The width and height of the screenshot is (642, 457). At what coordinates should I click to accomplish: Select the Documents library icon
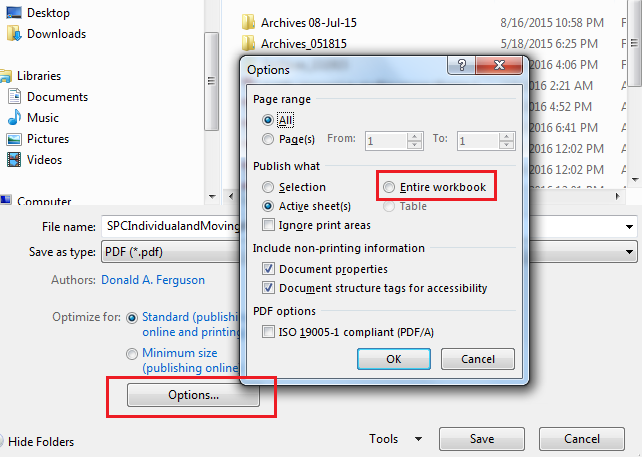click(14, 96)
